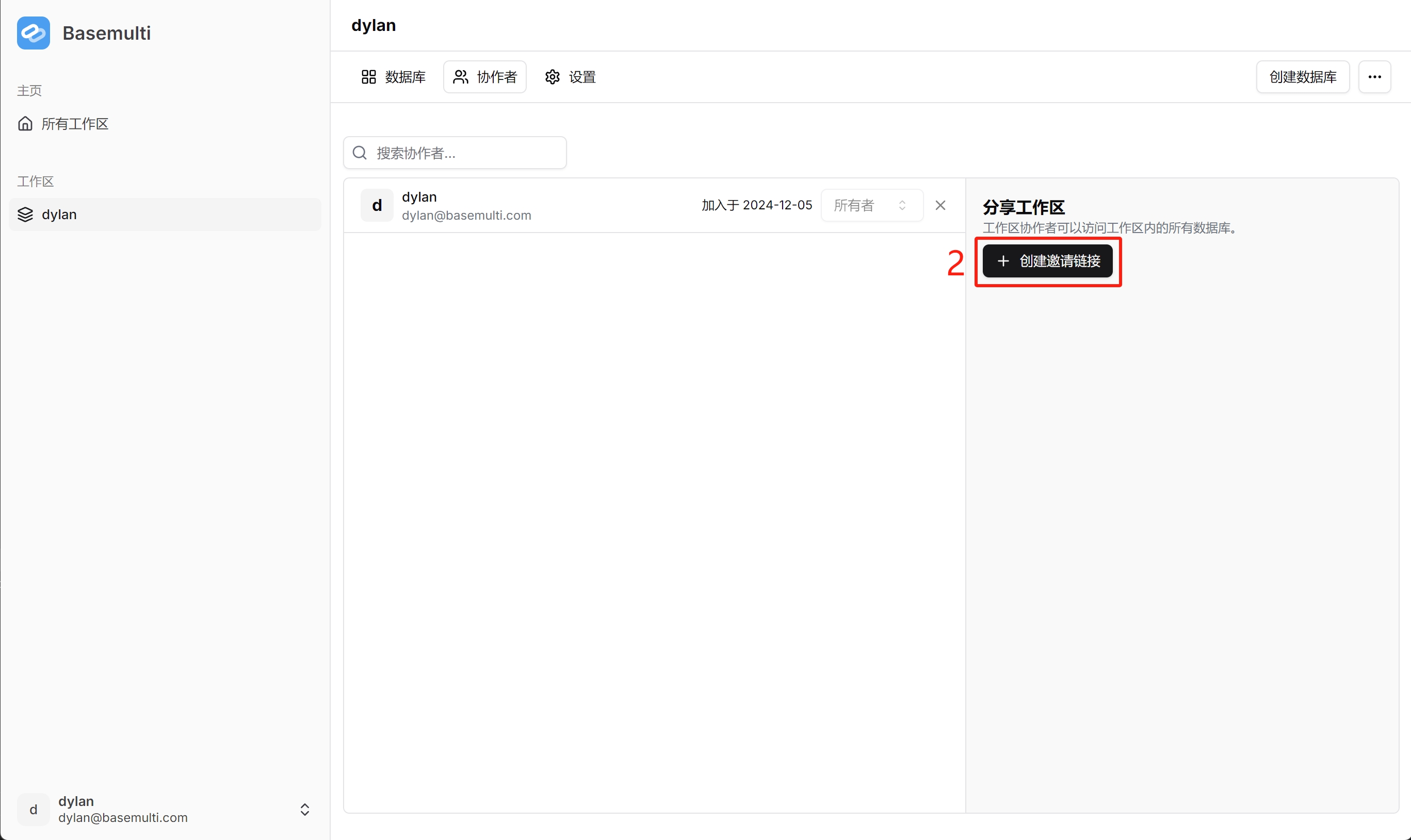Open the three-dots more options menu
This screenshot has width=1411, height=840.
click(x=1375, y=77)
